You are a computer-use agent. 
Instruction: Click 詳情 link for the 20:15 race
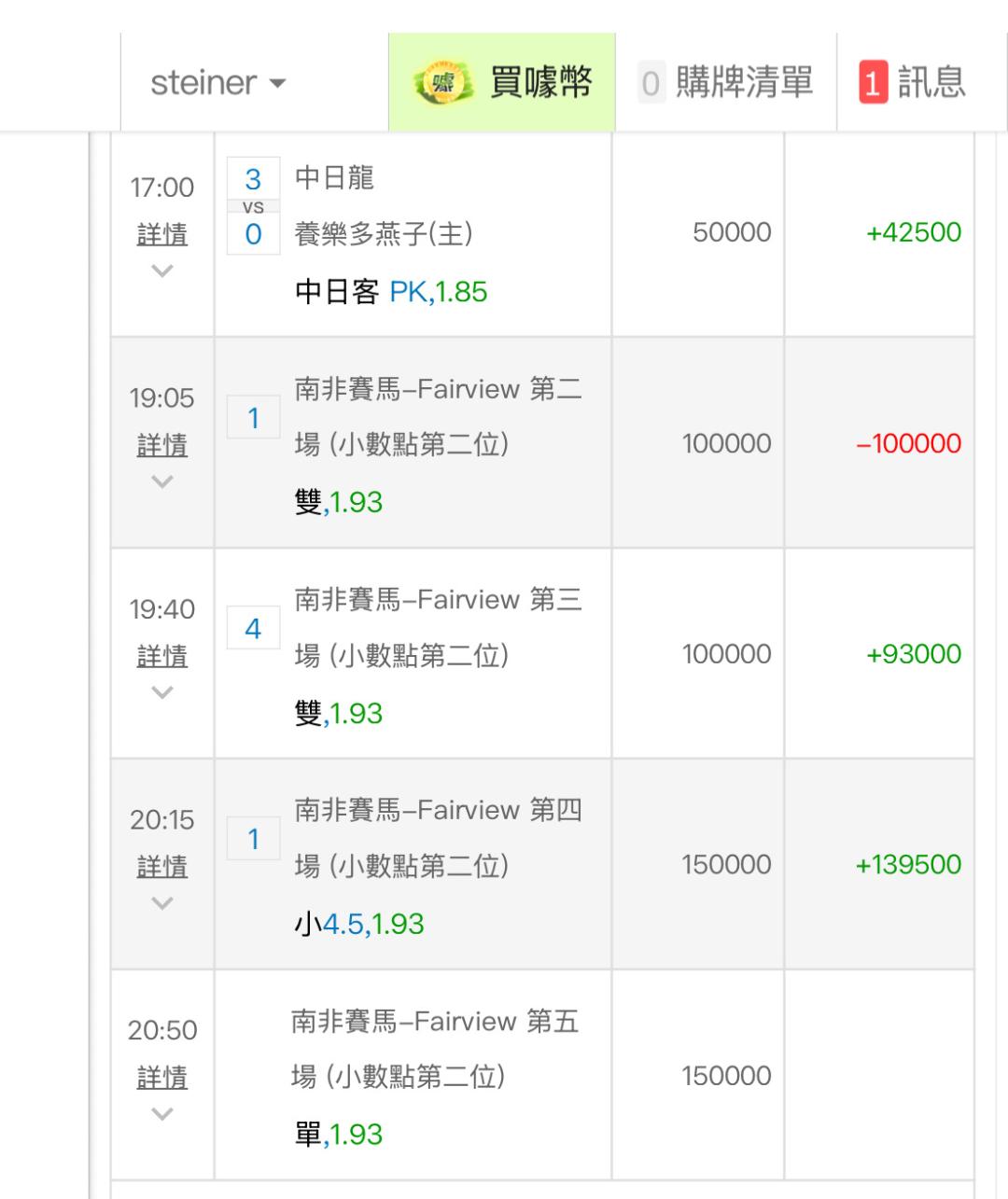(x=162, y=867)
